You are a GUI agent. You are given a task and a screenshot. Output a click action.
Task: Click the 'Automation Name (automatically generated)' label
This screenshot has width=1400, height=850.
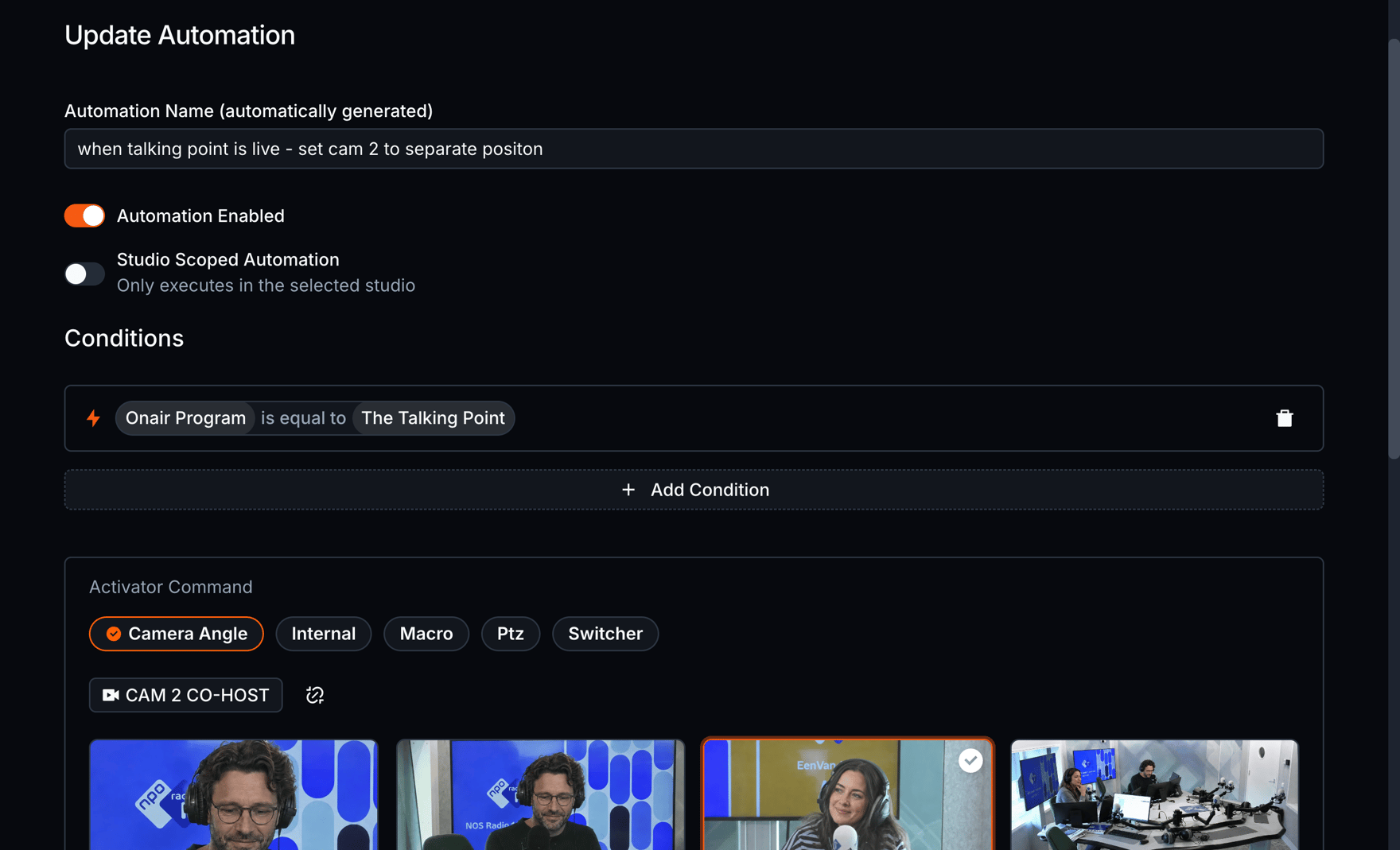[x=249, y=111]
